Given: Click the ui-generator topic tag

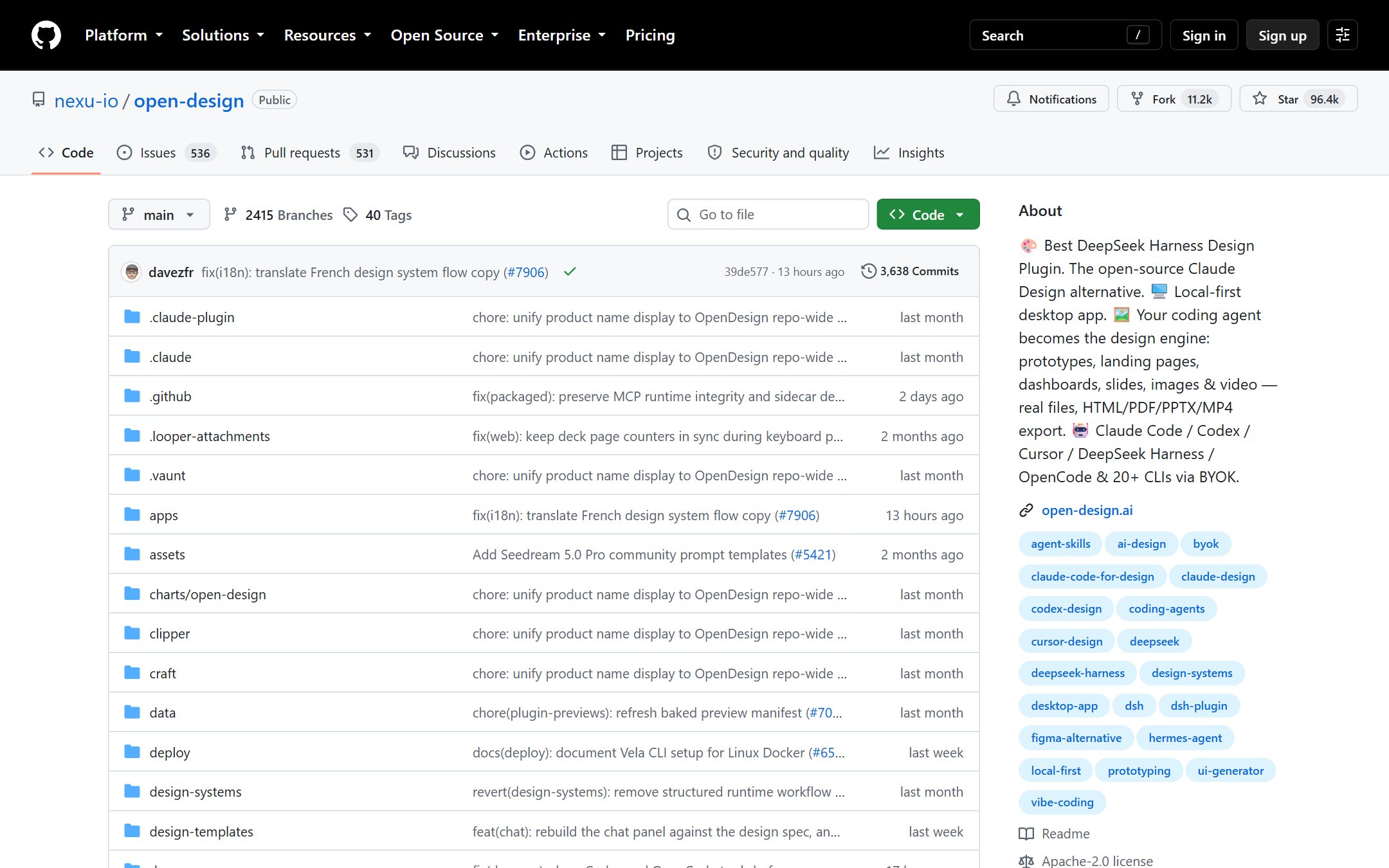Looking at the screenshot, I should click(x=1230, y=770).
